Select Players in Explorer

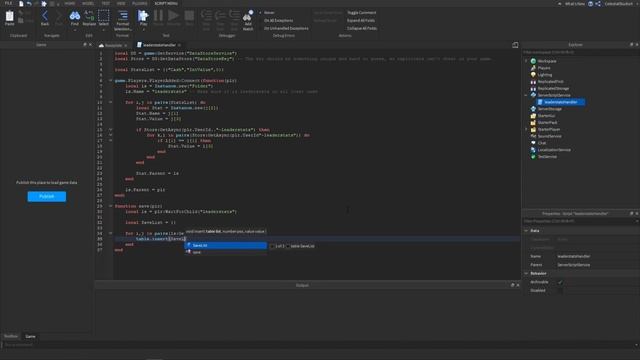click(x=544, y=68)
